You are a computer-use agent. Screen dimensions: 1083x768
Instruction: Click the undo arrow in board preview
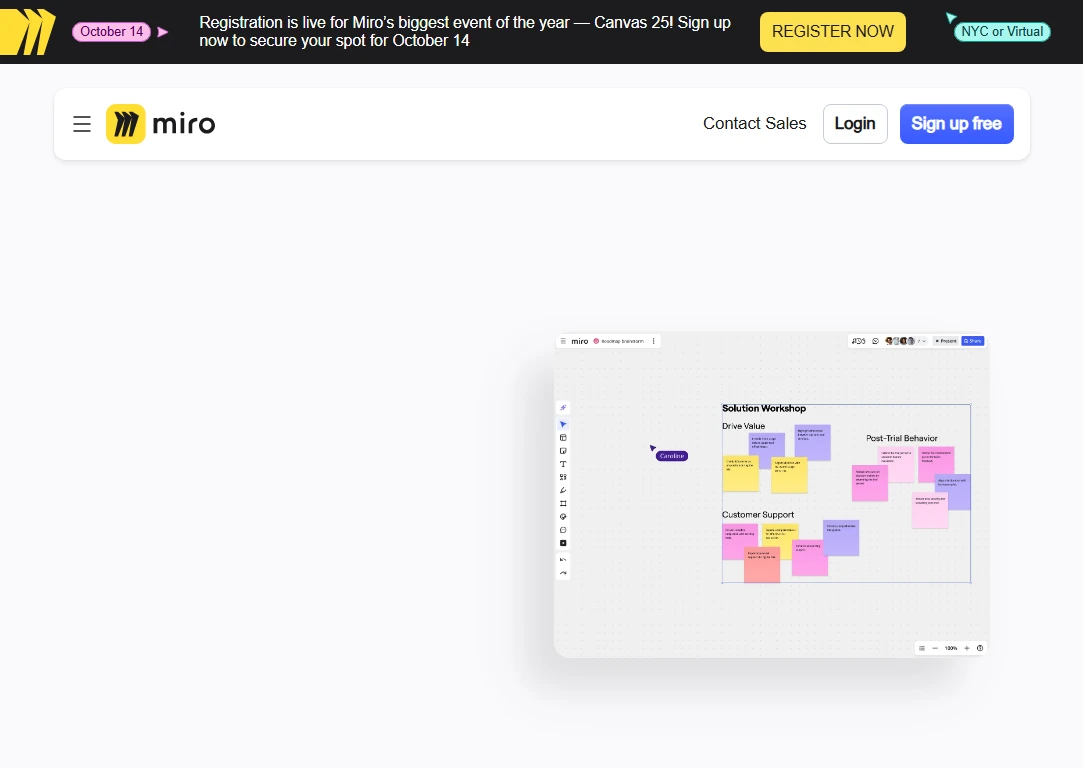[563, 559]
